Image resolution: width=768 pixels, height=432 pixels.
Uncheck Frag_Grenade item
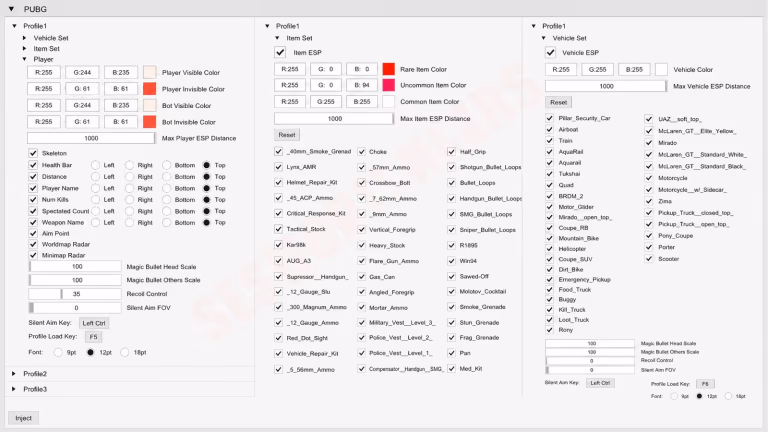click(x=451, y=337)
